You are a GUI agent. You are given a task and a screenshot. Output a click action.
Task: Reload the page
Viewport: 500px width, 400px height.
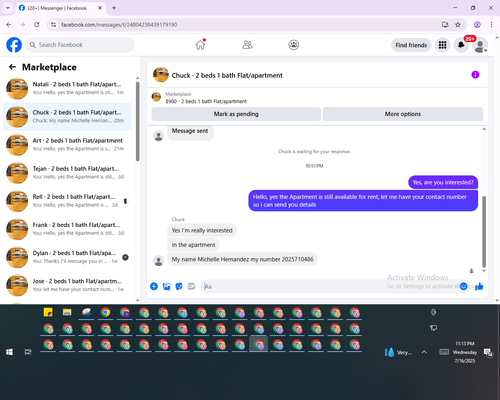[x=37, y=25]
